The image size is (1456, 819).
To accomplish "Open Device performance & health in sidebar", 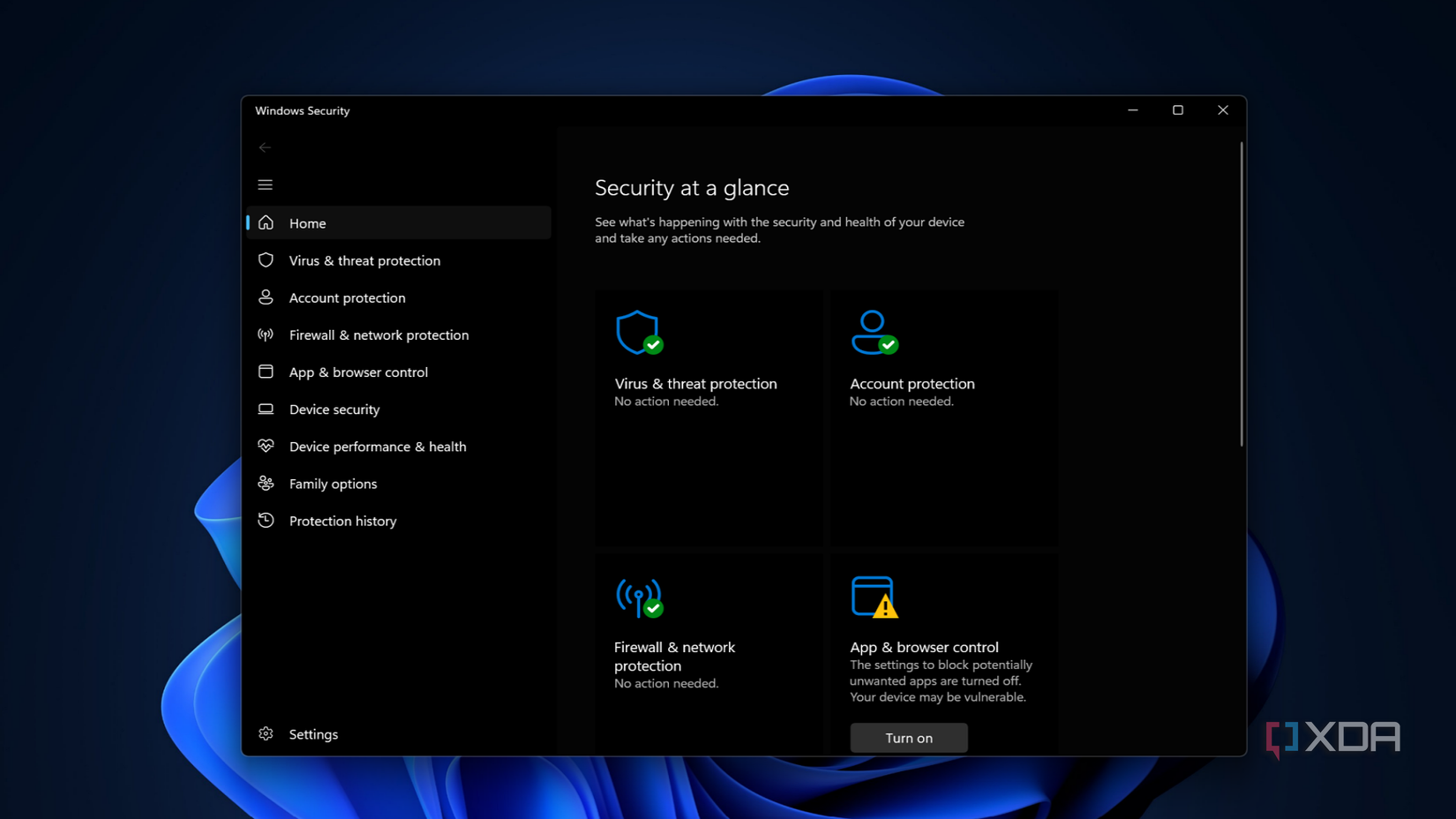I will tap(399, 446).
